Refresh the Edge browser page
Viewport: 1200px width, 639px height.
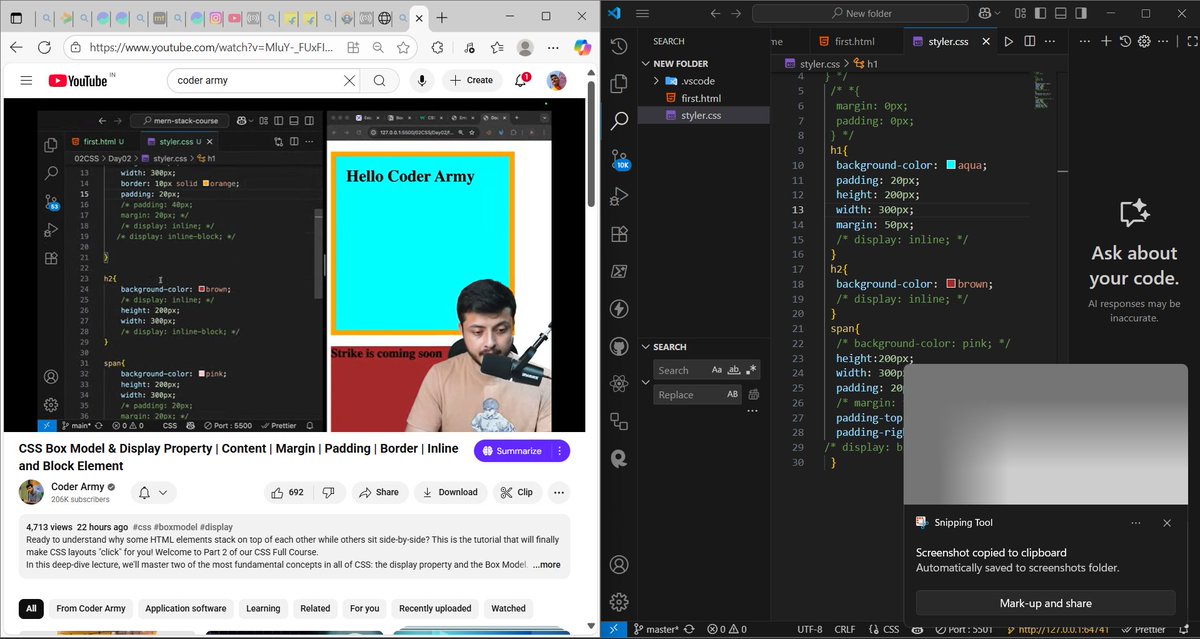[44, 47]
